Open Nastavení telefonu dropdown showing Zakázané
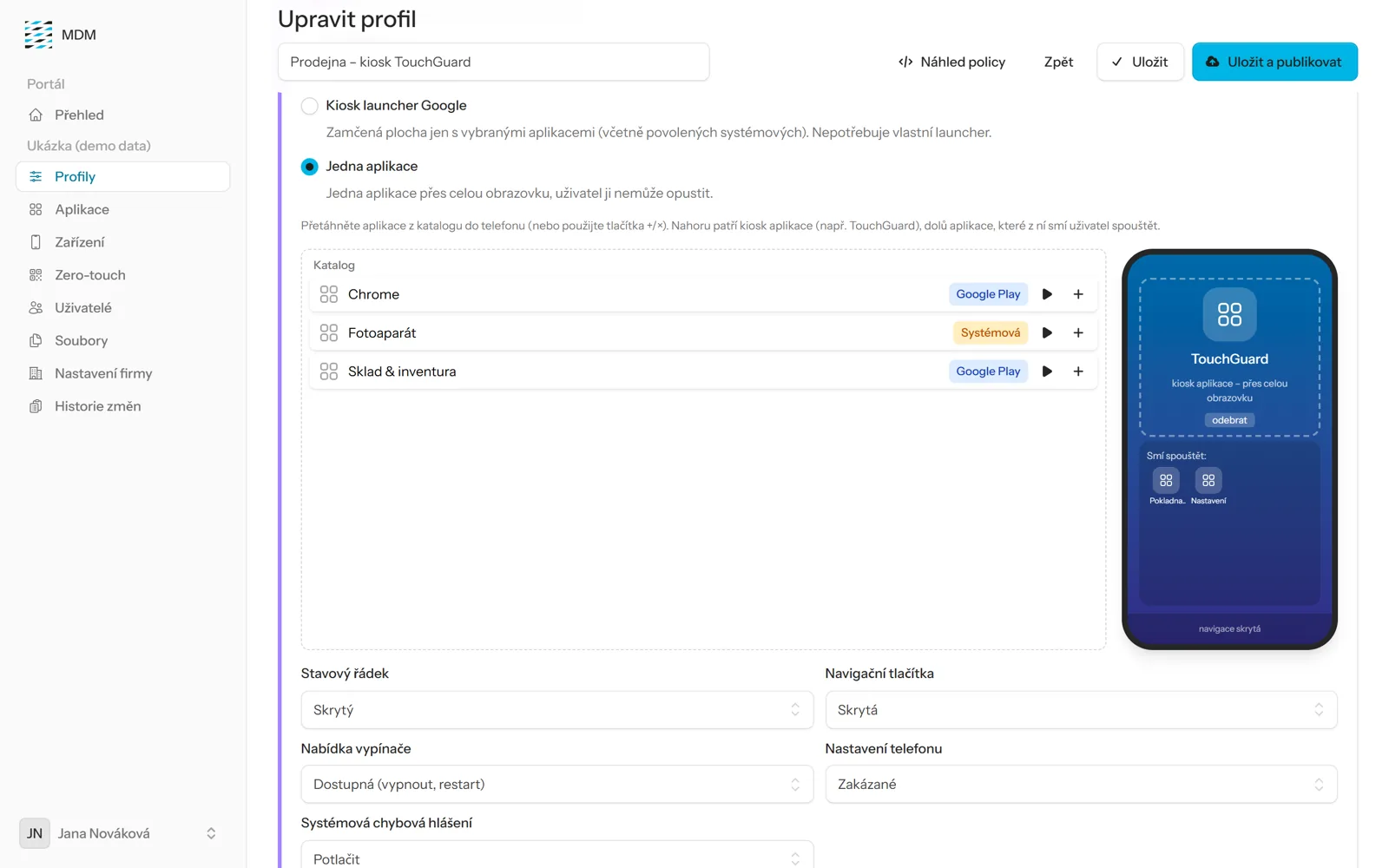 [x=1081, y=784]
